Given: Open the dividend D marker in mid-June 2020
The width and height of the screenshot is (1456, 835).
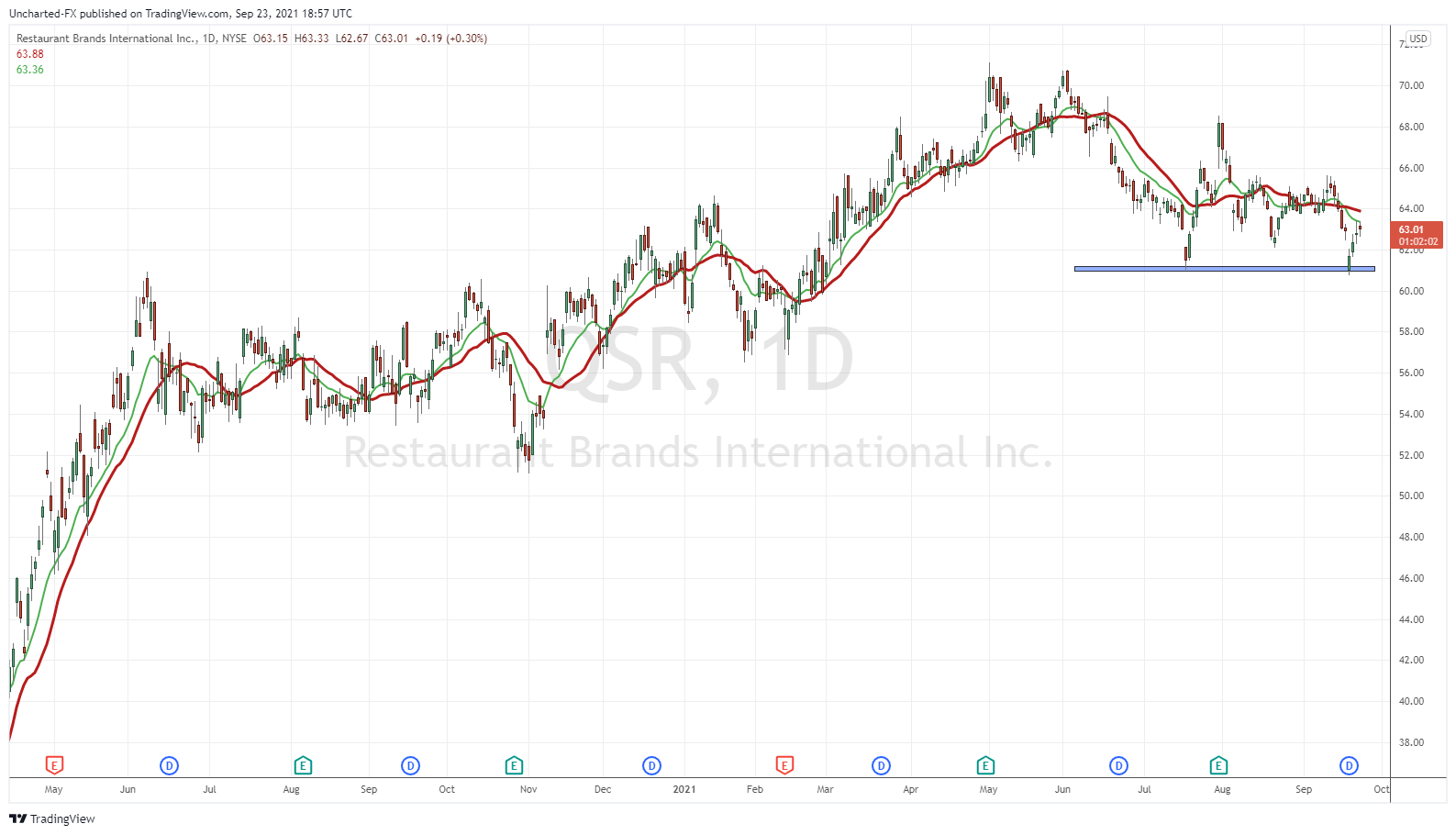Looking at the screenshot, I should [x=169, y=765].
